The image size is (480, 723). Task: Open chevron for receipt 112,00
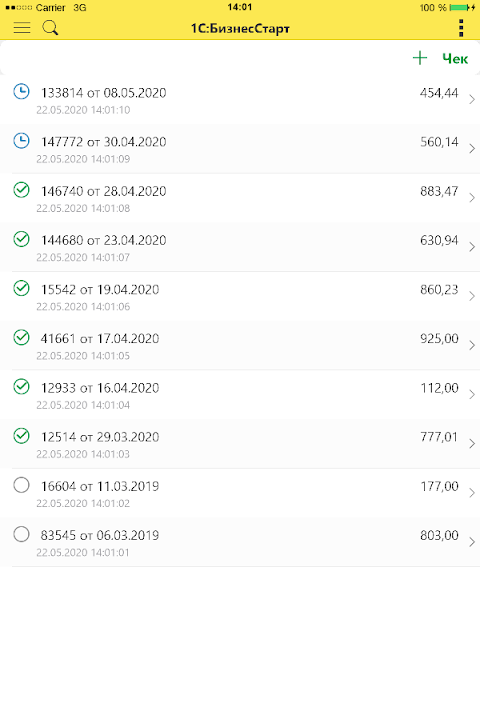[x=472, y=395]
